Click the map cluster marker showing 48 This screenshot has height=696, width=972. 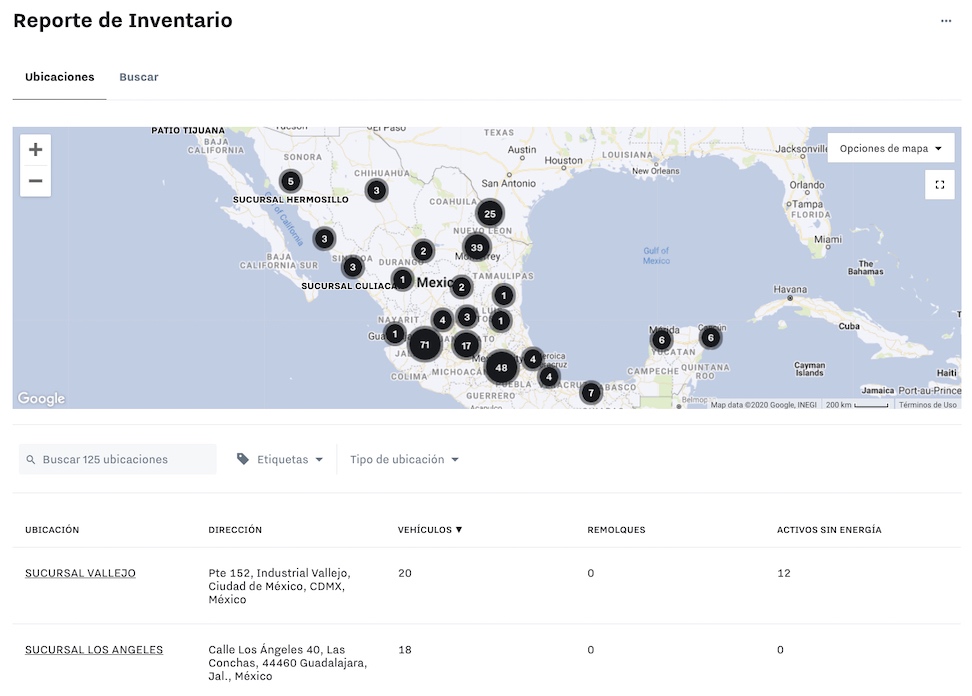tap(501, 368)
